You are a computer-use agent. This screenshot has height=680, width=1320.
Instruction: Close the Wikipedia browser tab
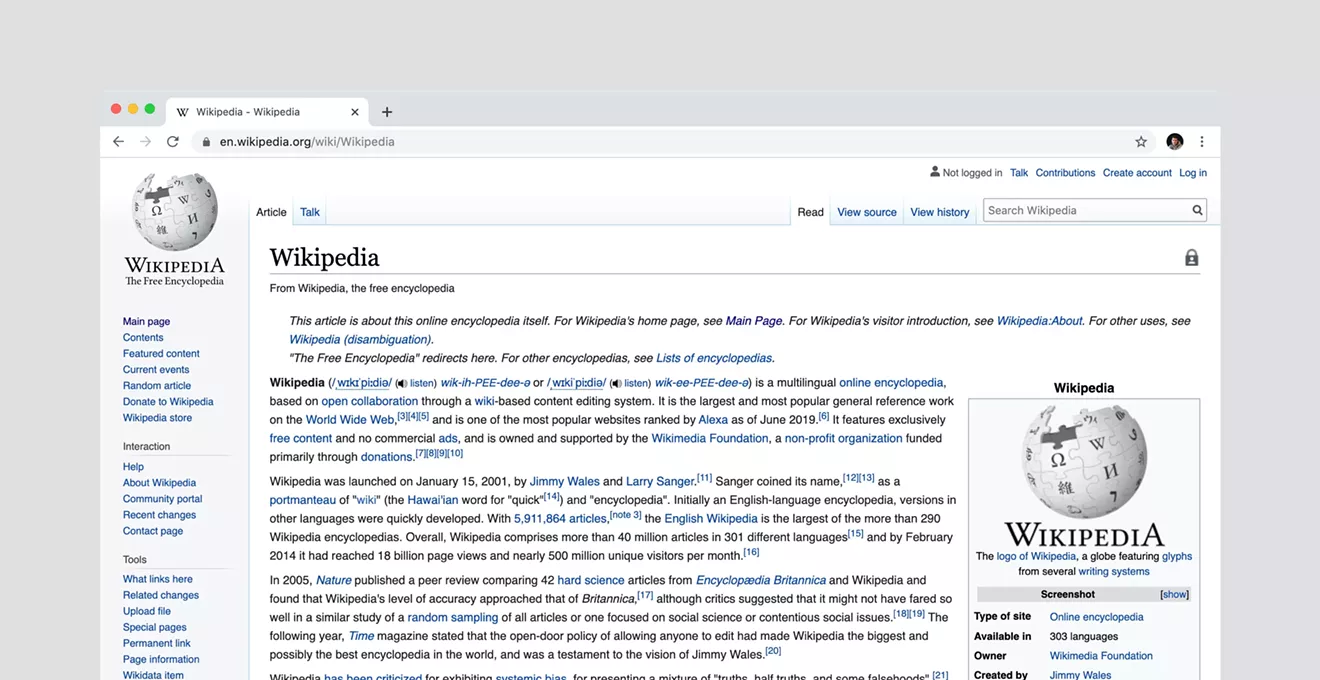point(355,112)
